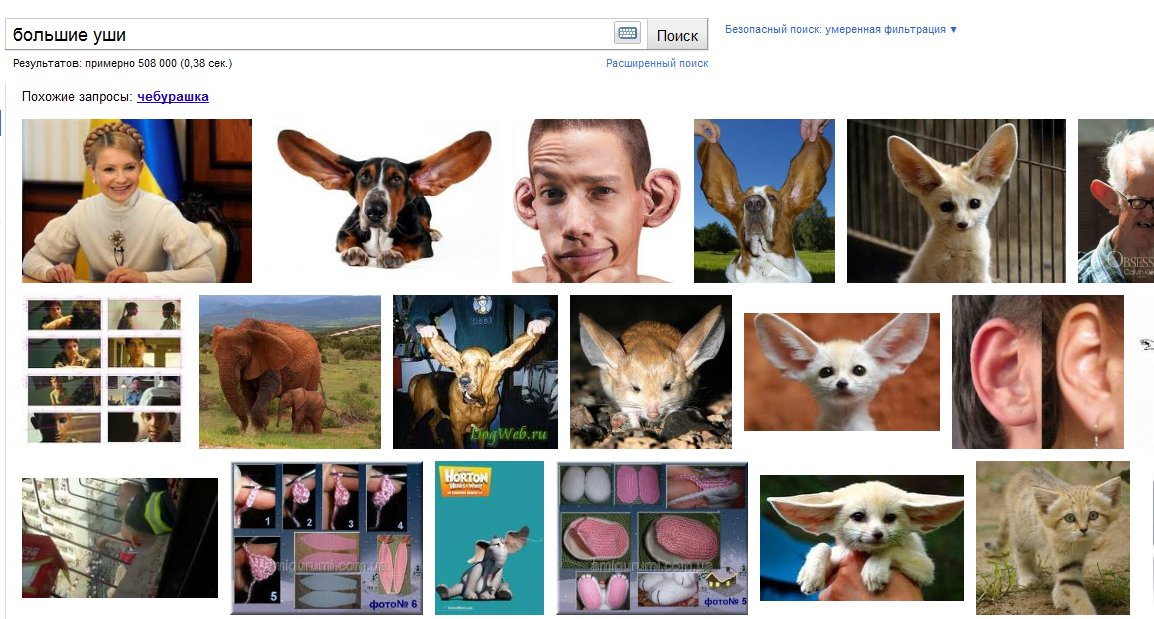Select the close-up of two human ears
The image size is (1154, 619).
pos(1037,371)
